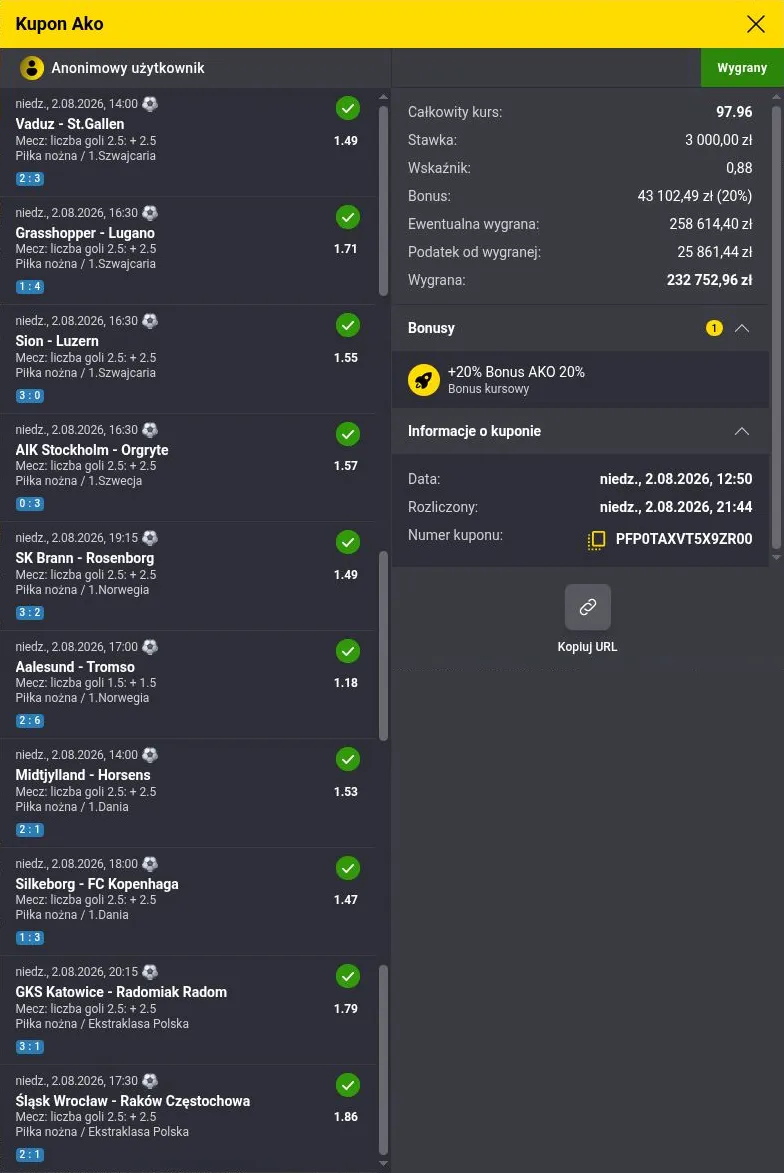Click the Silkeborg - FC Kopenhaga match title
Viewport: 784px width, 1173px height.
pyautogui.click(x=97, y=883)
